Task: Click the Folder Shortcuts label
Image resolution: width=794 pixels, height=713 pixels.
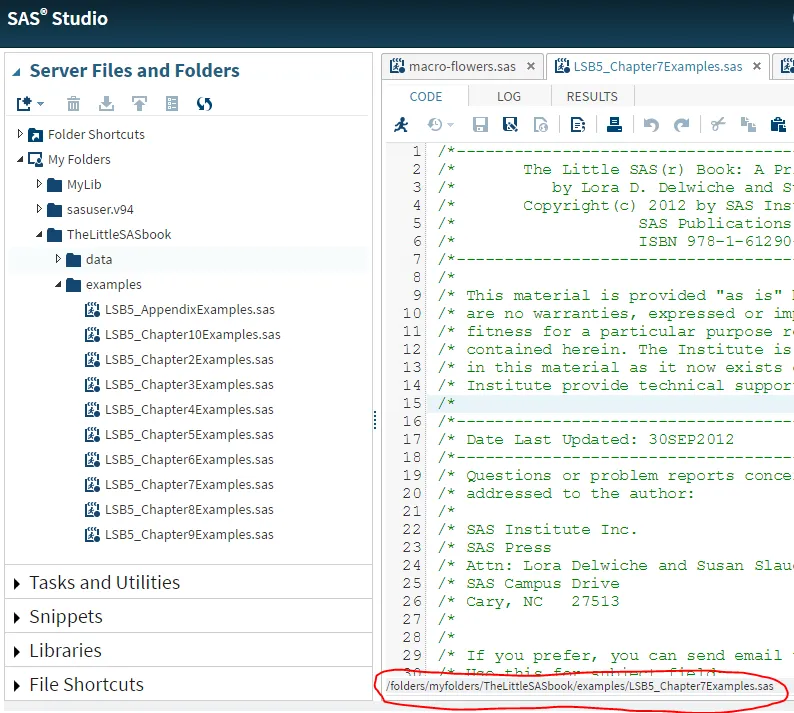Action: click(96, 134)
